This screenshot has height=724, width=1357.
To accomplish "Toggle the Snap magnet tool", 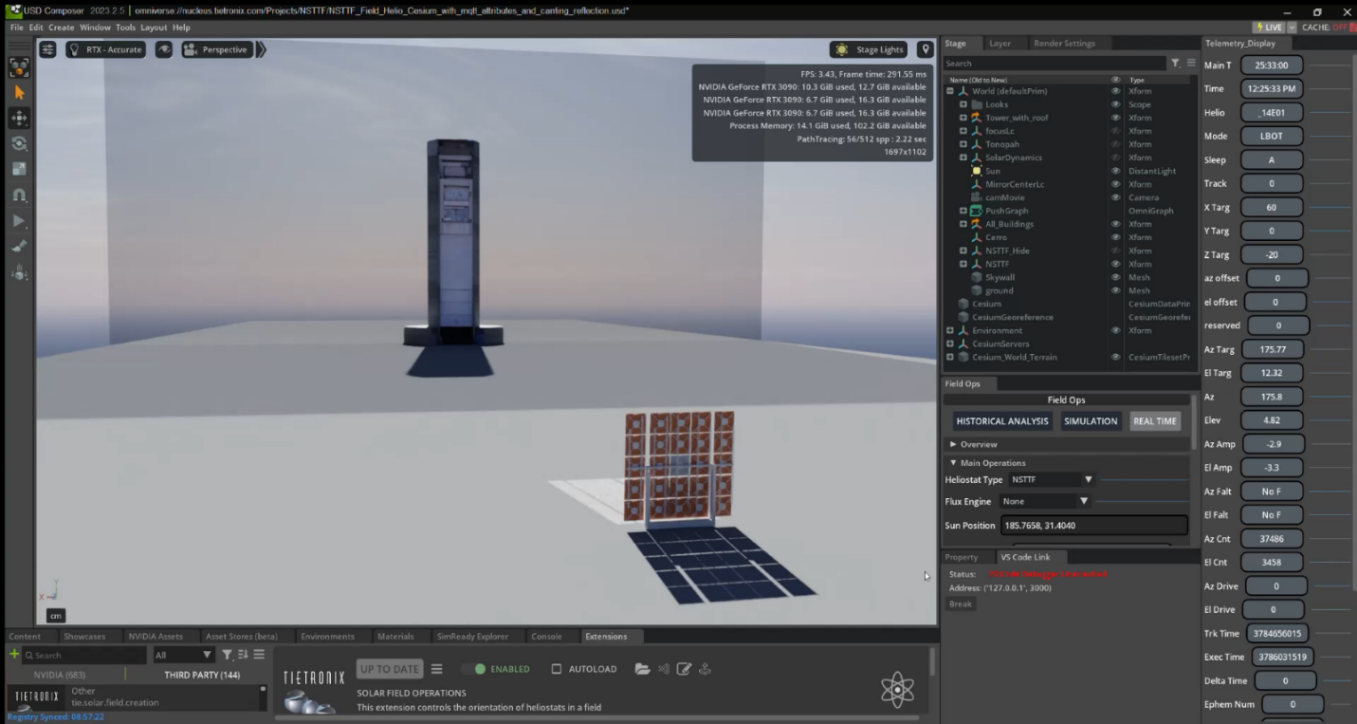I will [x=19, y=195].
